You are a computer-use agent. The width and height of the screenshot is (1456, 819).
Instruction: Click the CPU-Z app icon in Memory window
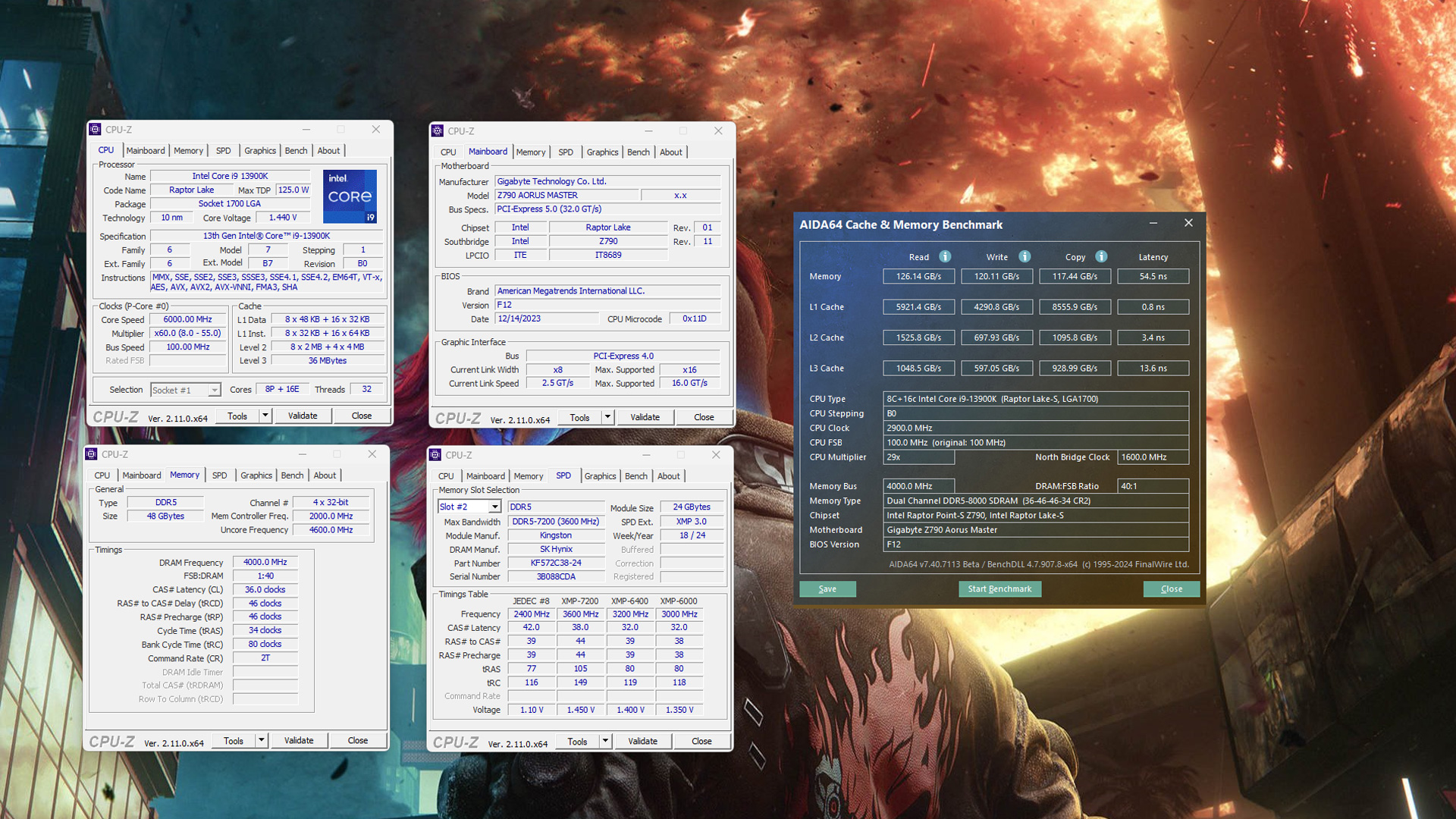[91, 454]
